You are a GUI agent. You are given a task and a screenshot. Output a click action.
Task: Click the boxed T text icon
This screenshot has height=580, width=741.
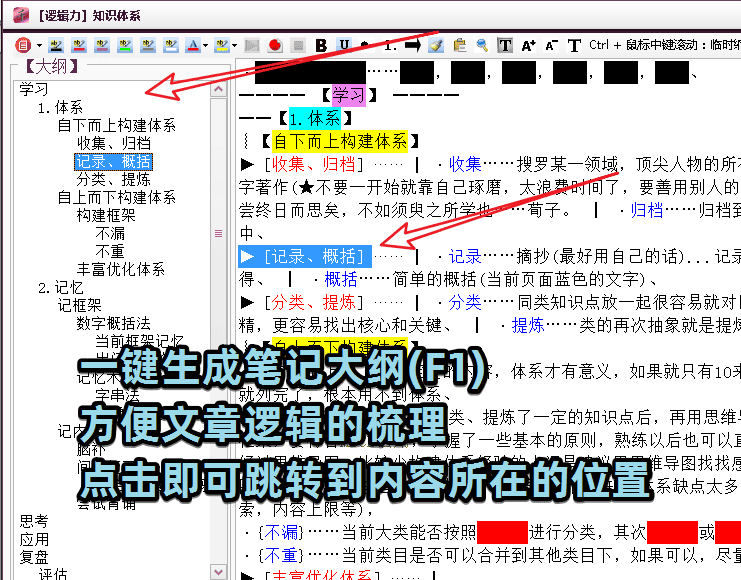coord(505,45)
